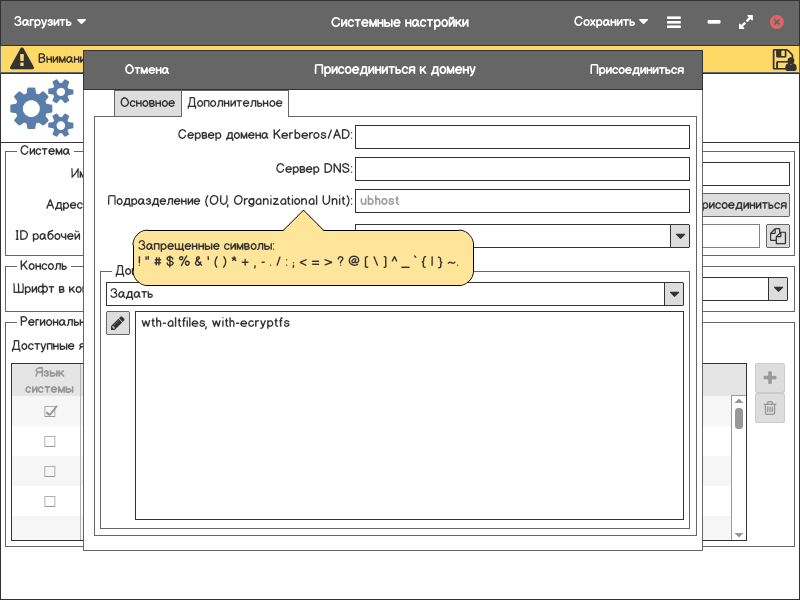Image resolution: width=800 pixels, height=600 pixels.
Task: Check the third system language checkbox
Action: pos(50,471)
